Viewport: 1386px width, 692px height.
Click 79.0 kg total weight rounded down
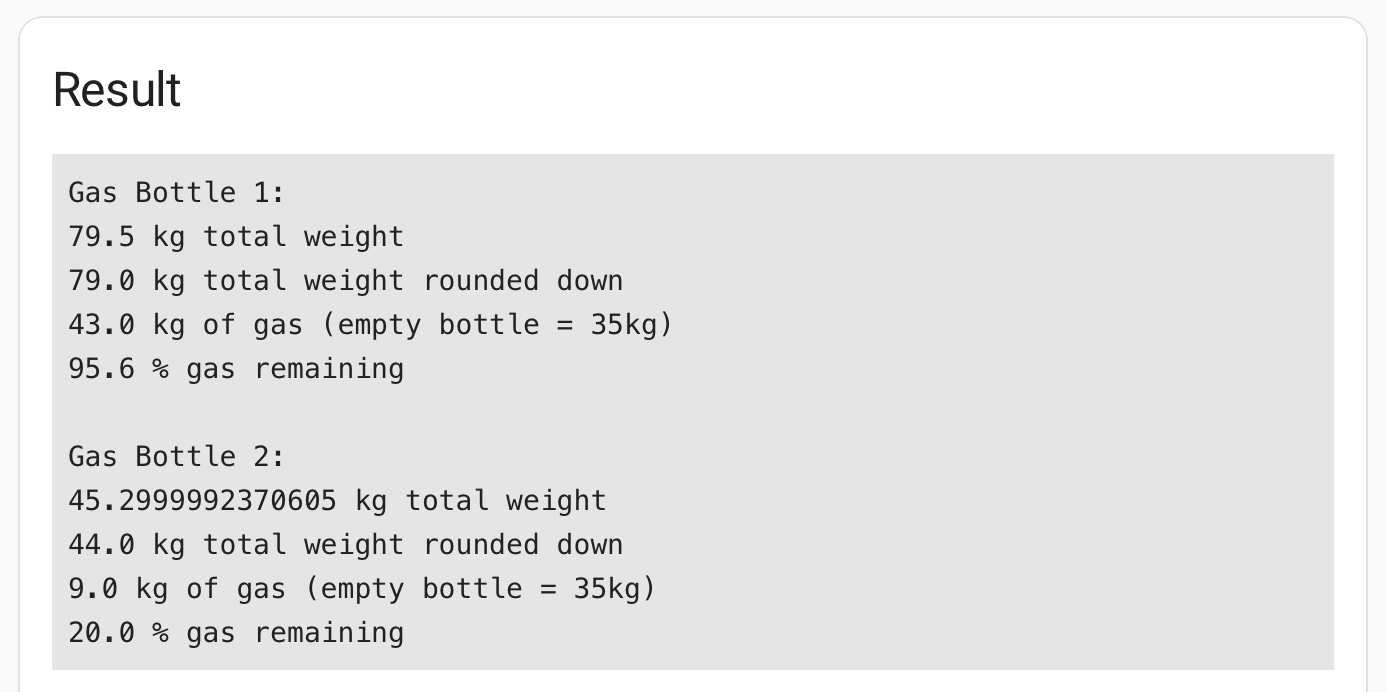[346, 280]
